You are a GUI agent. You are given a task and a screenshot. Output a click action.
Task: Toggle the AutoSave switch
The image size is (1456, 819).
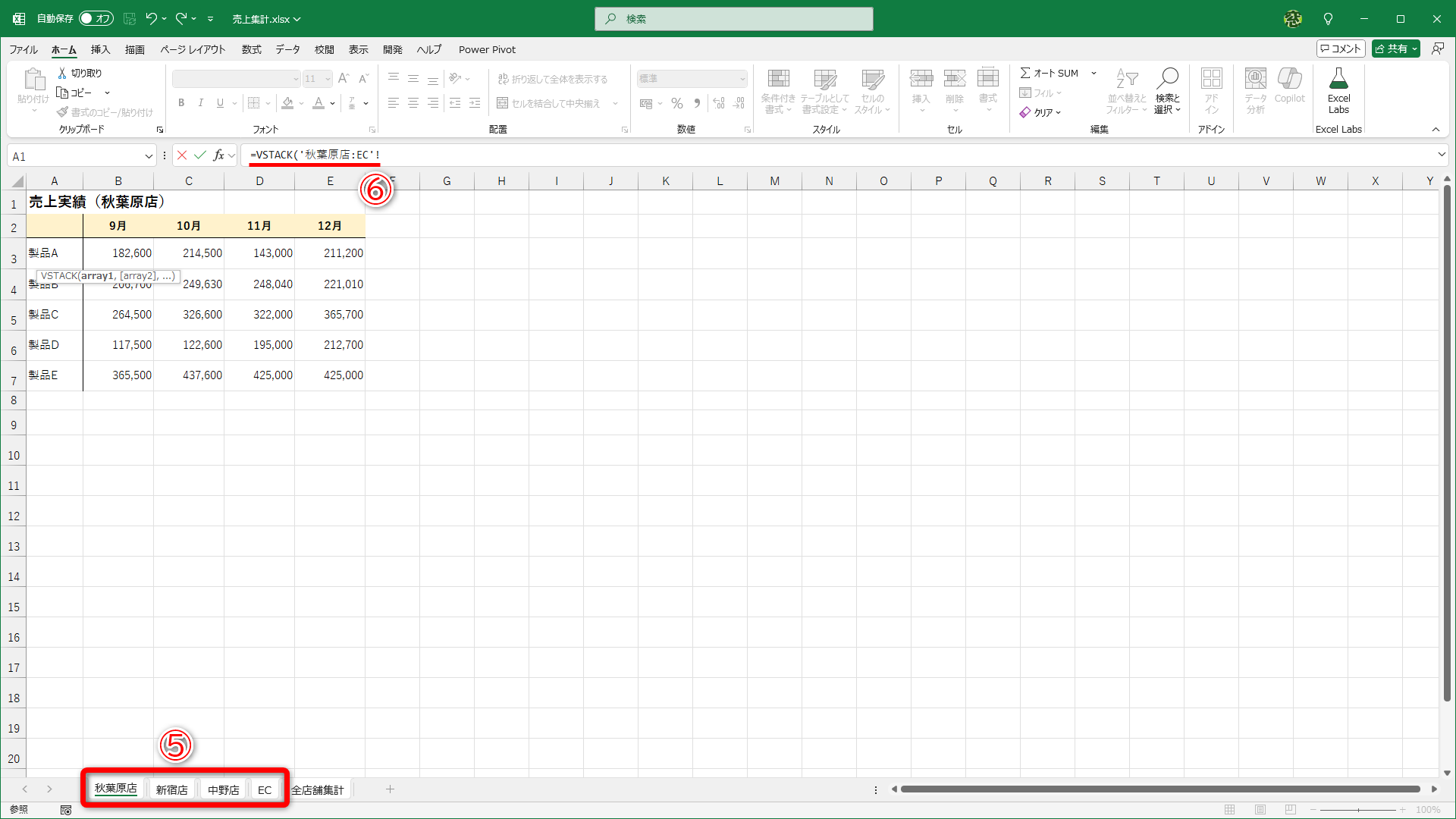pos(96,19)
